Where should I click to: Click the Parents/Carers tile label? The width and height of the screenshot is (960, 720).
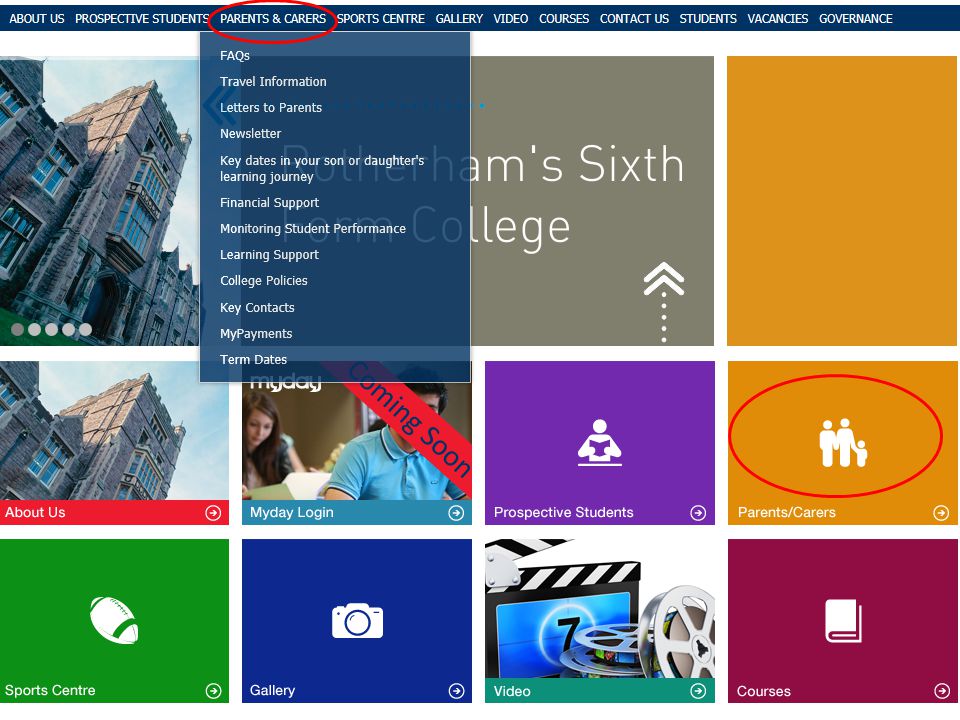pos(787,512)
